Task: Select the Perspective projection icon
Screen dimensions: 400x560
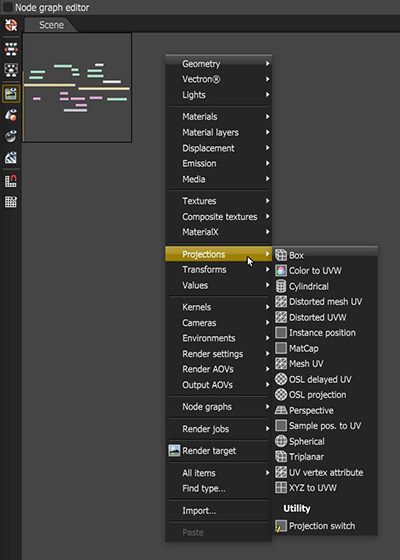Action: tap(281, 410)
